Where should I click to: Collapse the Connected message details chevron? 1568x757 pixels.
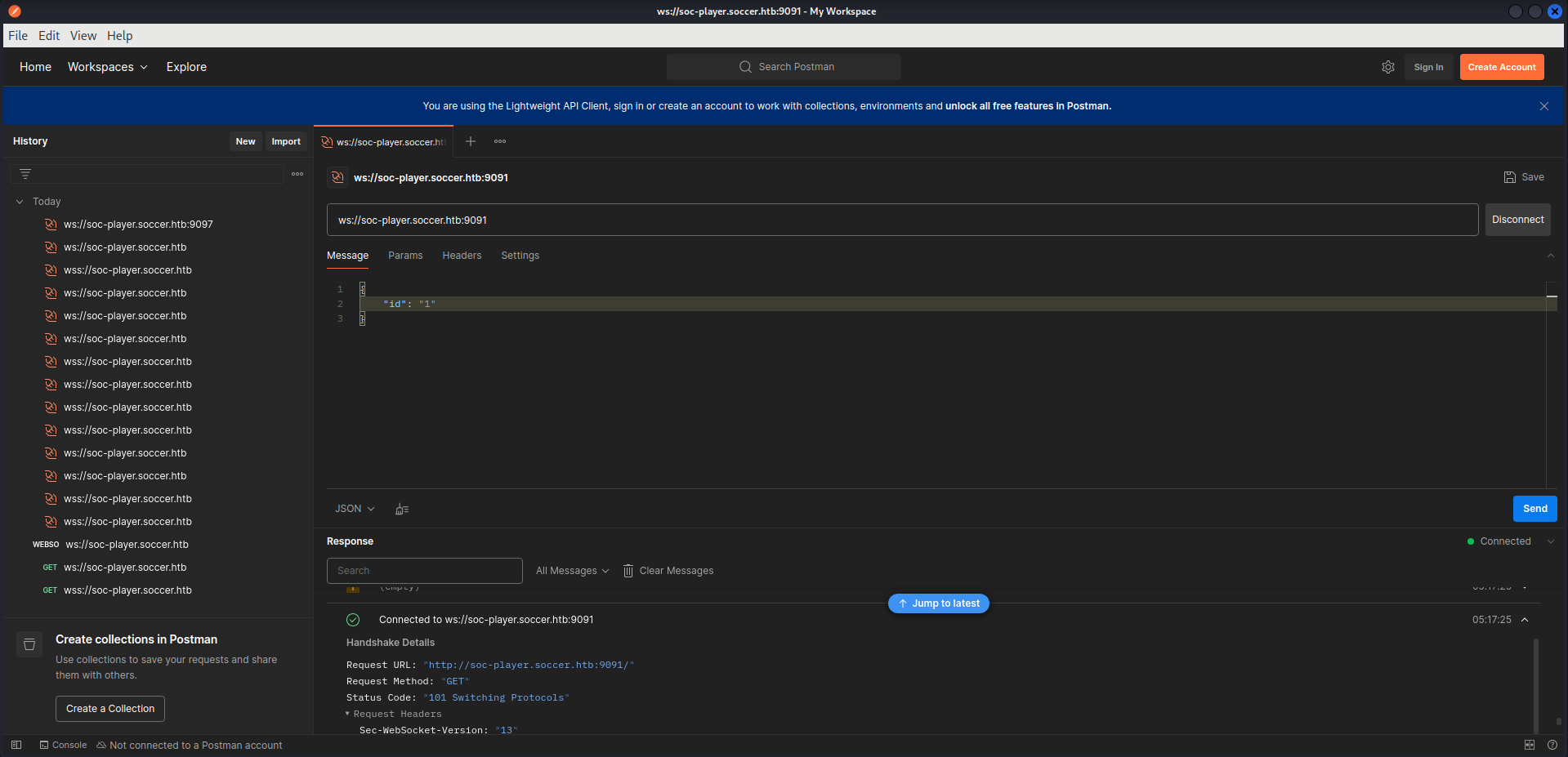[1525, 620]
